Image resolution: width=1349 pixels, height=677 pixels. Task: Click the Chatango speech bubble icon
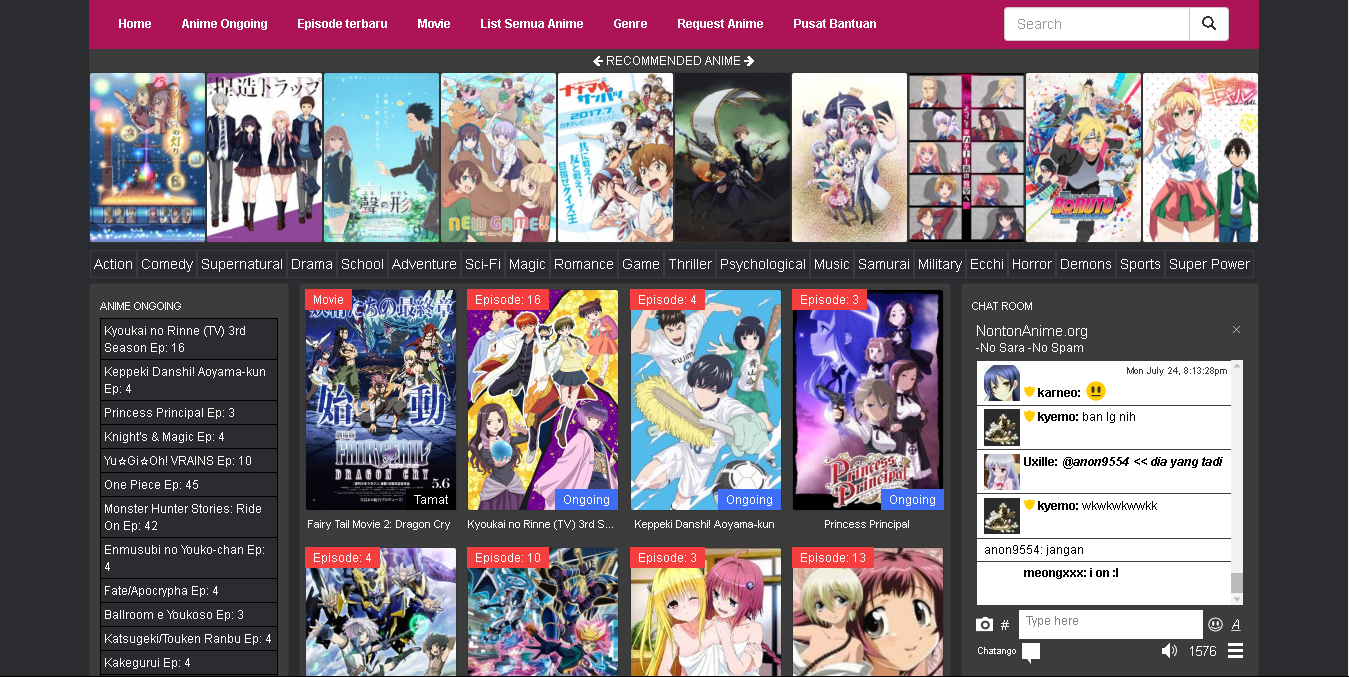point(1031,652)
